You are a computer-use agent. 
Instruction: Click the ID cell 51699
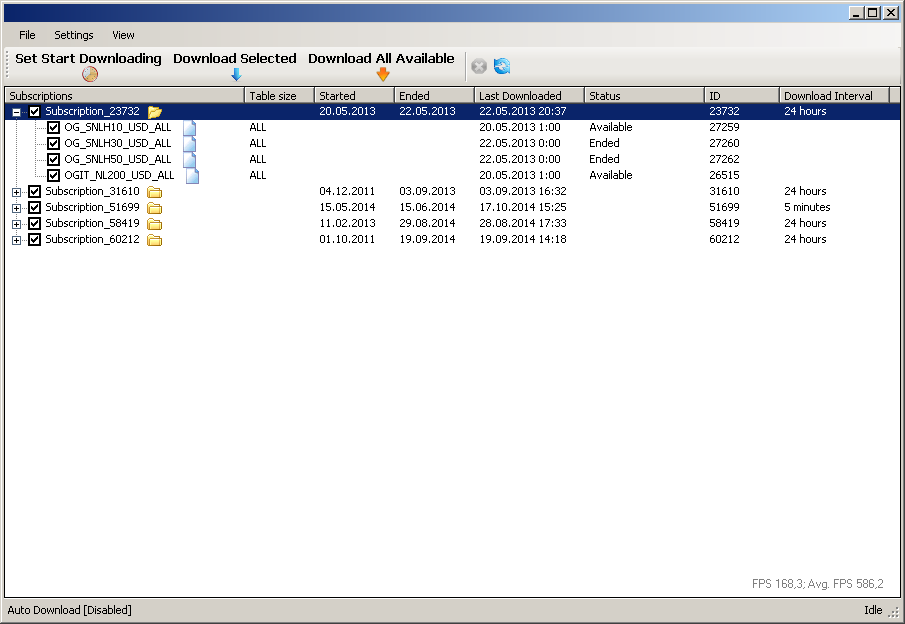pos(724,207)
